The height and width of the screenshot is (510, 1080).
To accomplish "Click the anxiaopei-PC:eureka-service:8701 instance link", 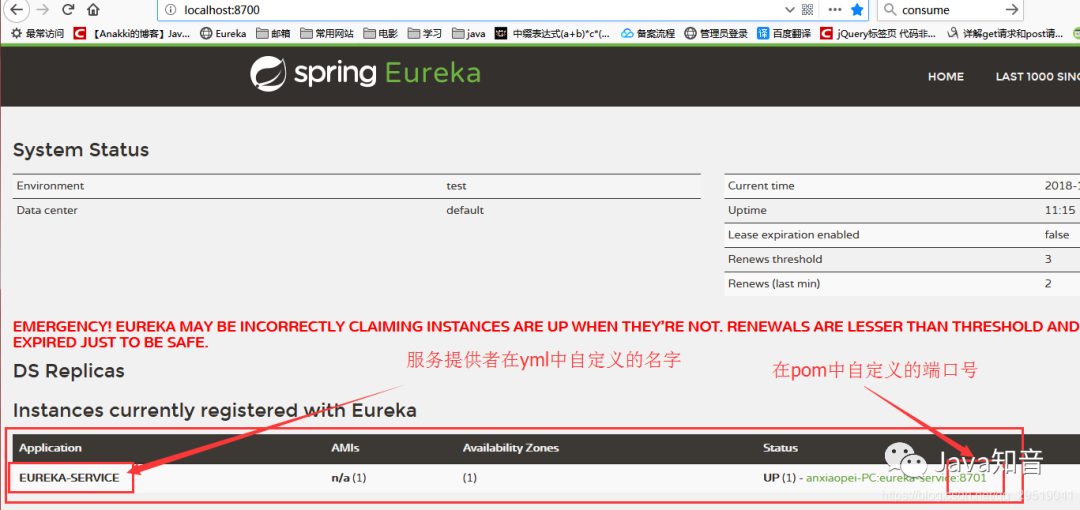I will coord(896,478).
